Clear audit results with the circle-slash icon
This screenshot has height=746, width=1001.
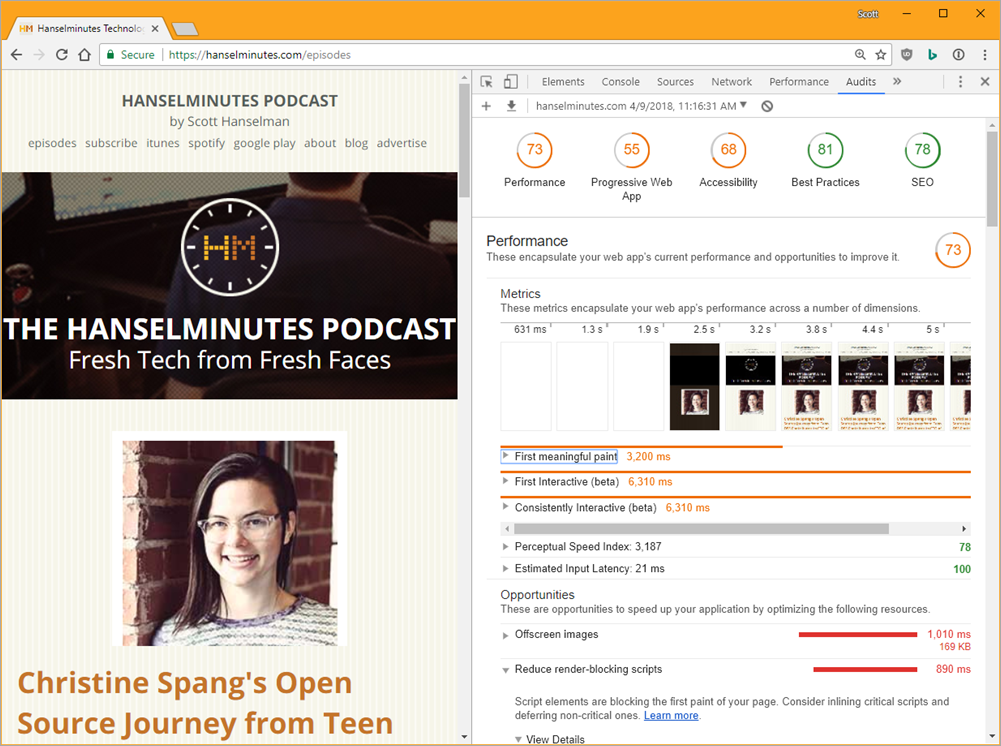pos(767,106)
